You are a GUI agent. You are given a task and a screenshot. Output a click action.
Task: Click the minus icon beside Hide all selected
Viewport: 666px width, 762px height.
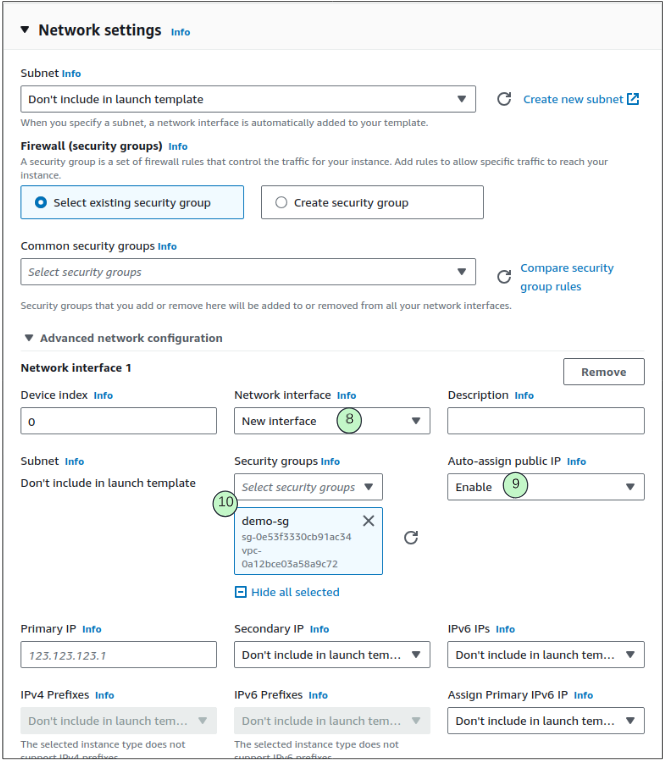240,592
